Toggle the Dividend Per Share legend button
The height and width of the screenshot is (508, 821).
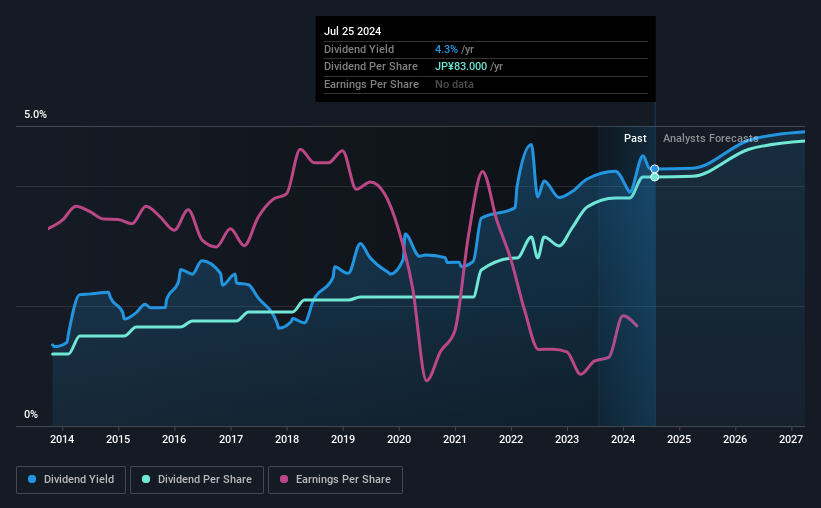coord(197,480)
